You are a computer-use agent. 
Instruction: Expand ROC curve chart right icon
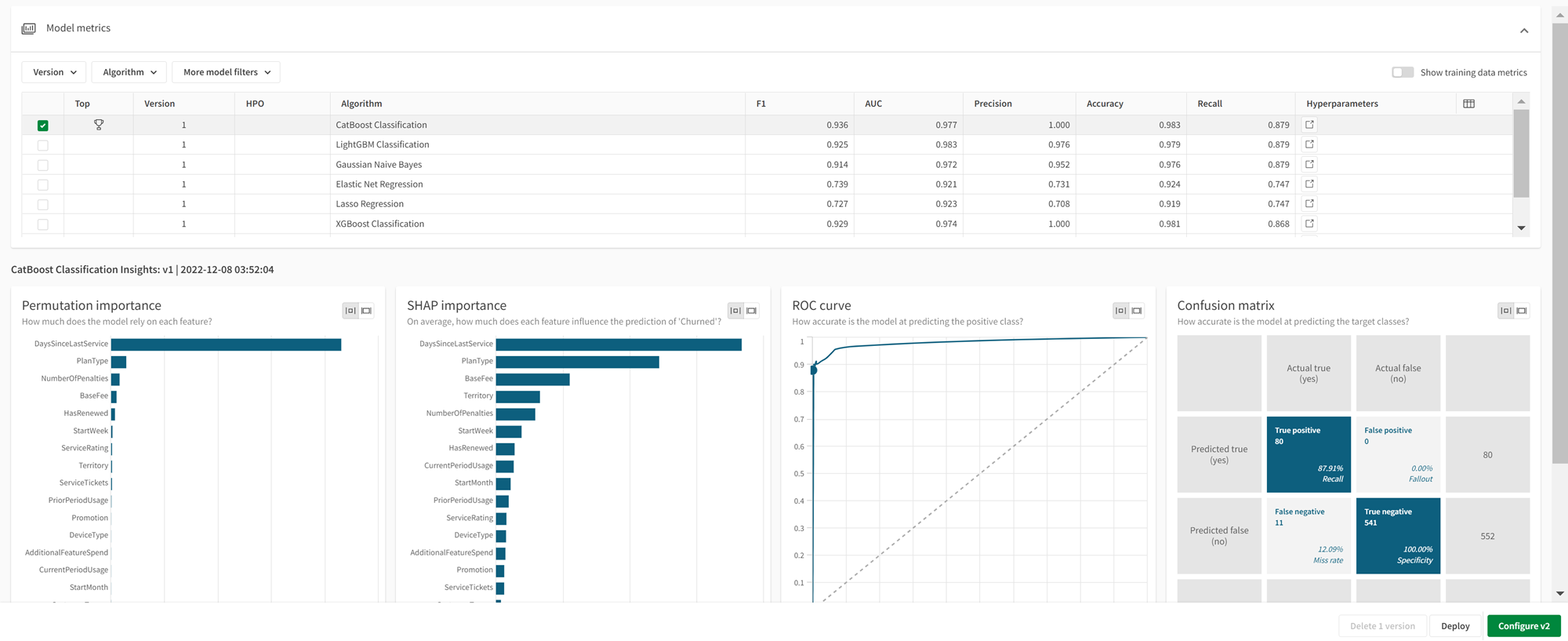point(1137,311)
